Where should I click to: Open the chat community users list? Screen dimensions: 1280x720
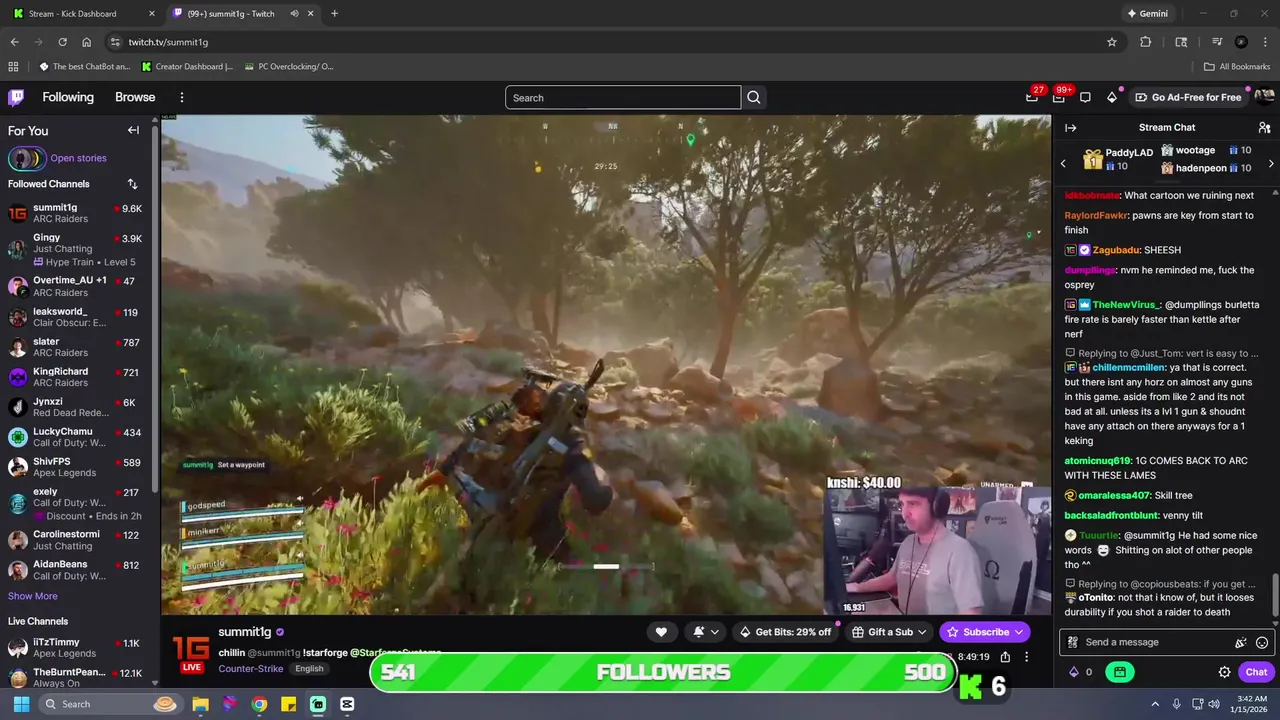pos(1264,127)
